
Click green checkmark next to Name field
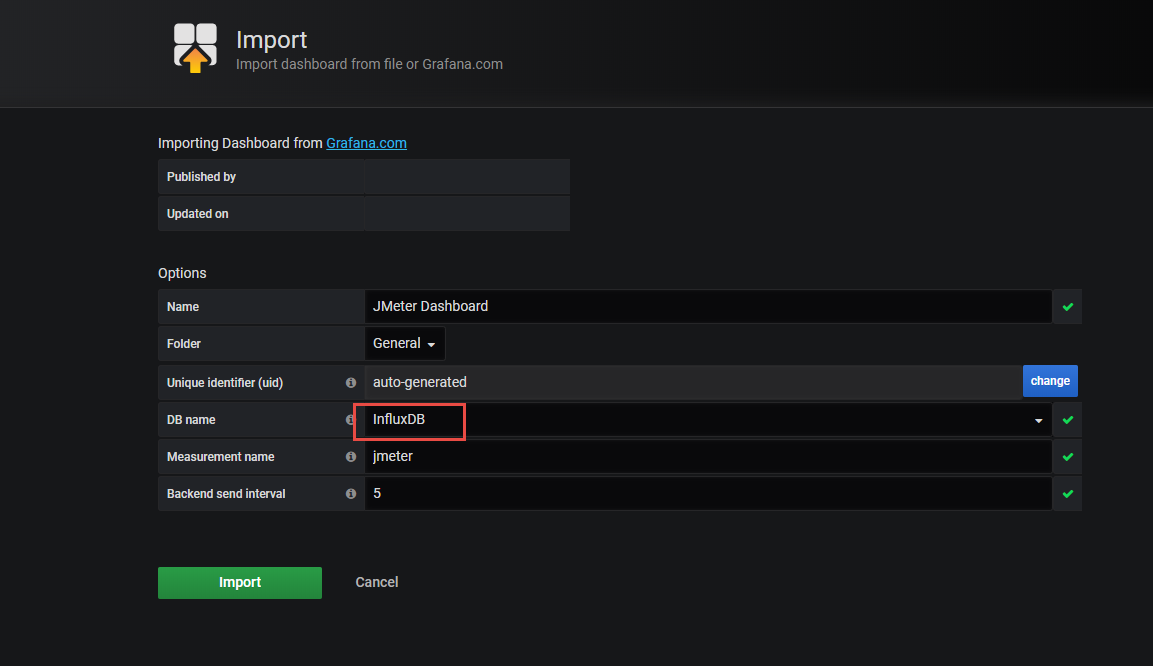[x=1067, y=307]
